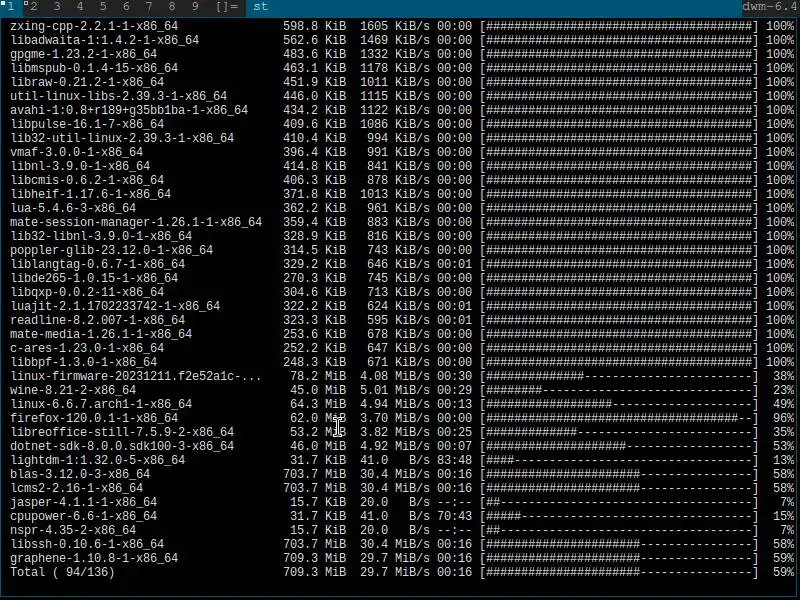Click libcmis-0.6.2-1-x86_64 package name

tap(87, 180)
